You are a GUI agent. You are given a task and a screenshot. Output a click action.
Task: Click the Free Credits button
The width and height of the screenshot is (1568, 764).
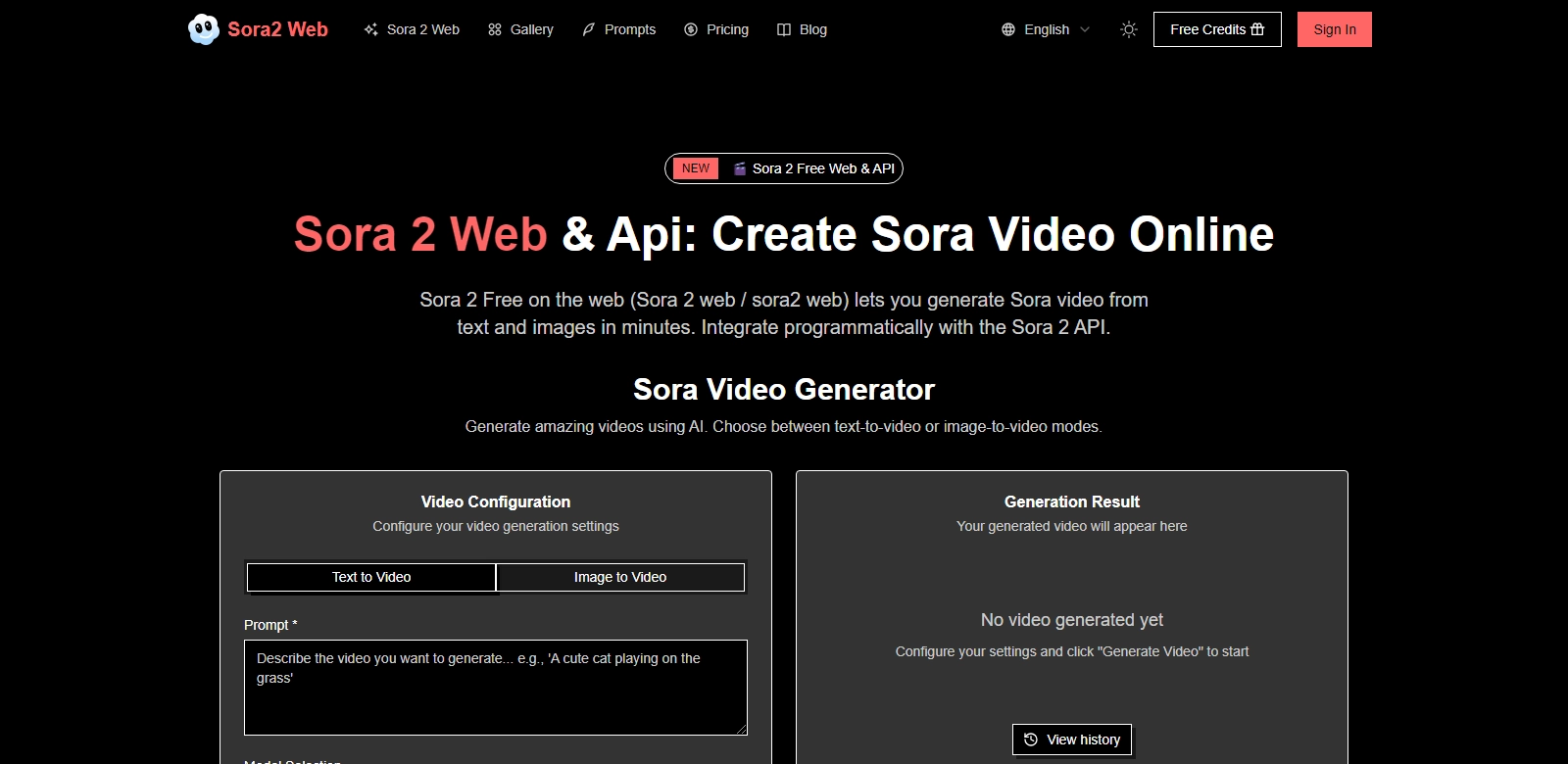click(1217, 29)
